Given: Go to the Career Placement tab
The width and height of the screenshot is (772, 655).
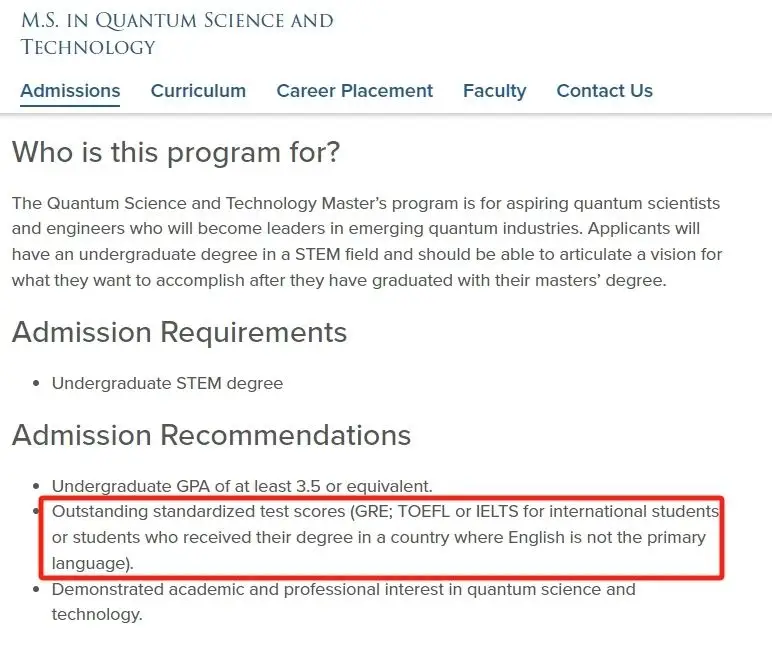Looking at the screenshot, I should click(354, 91).
